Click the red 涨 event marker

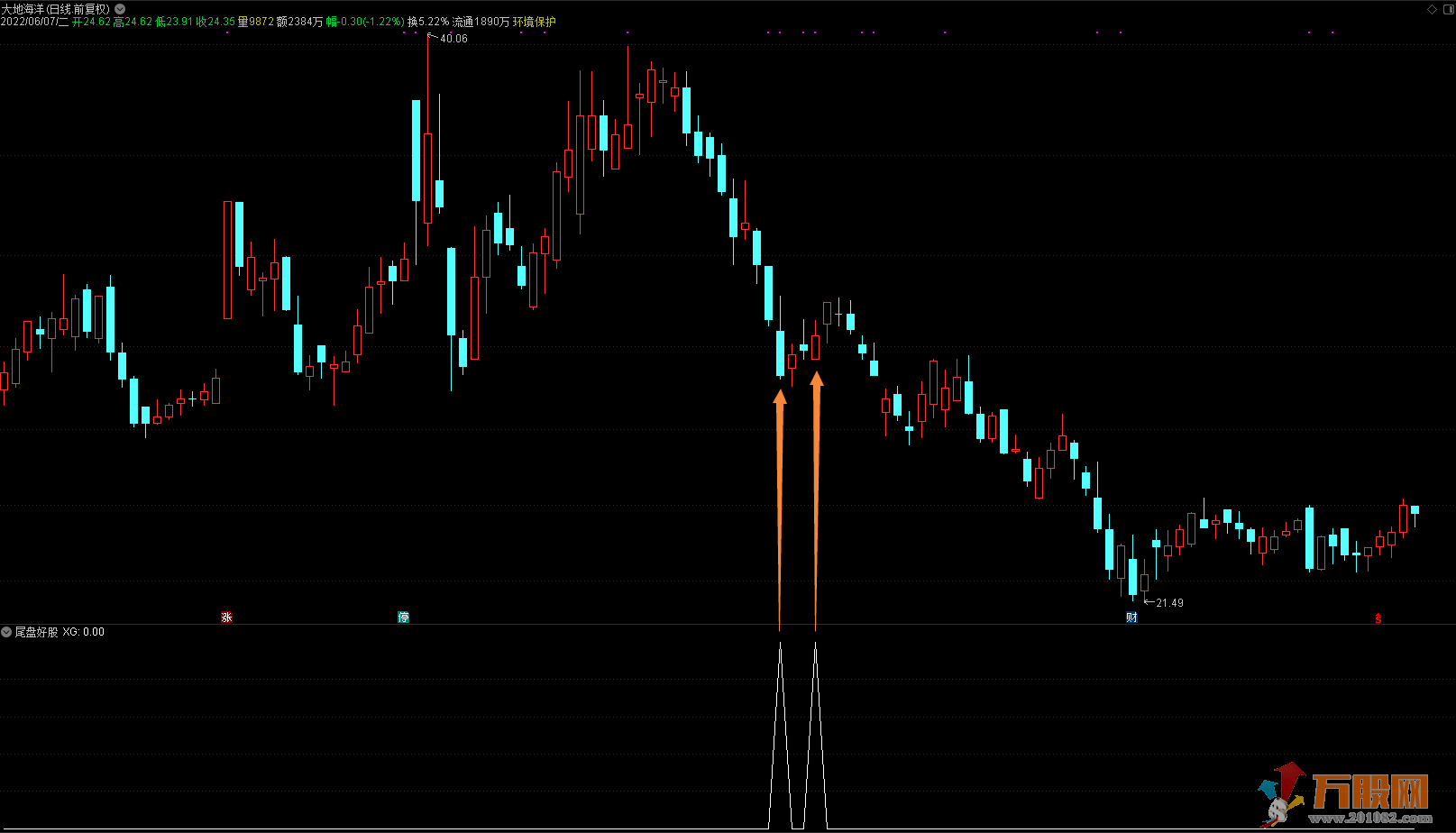(227, 618)
